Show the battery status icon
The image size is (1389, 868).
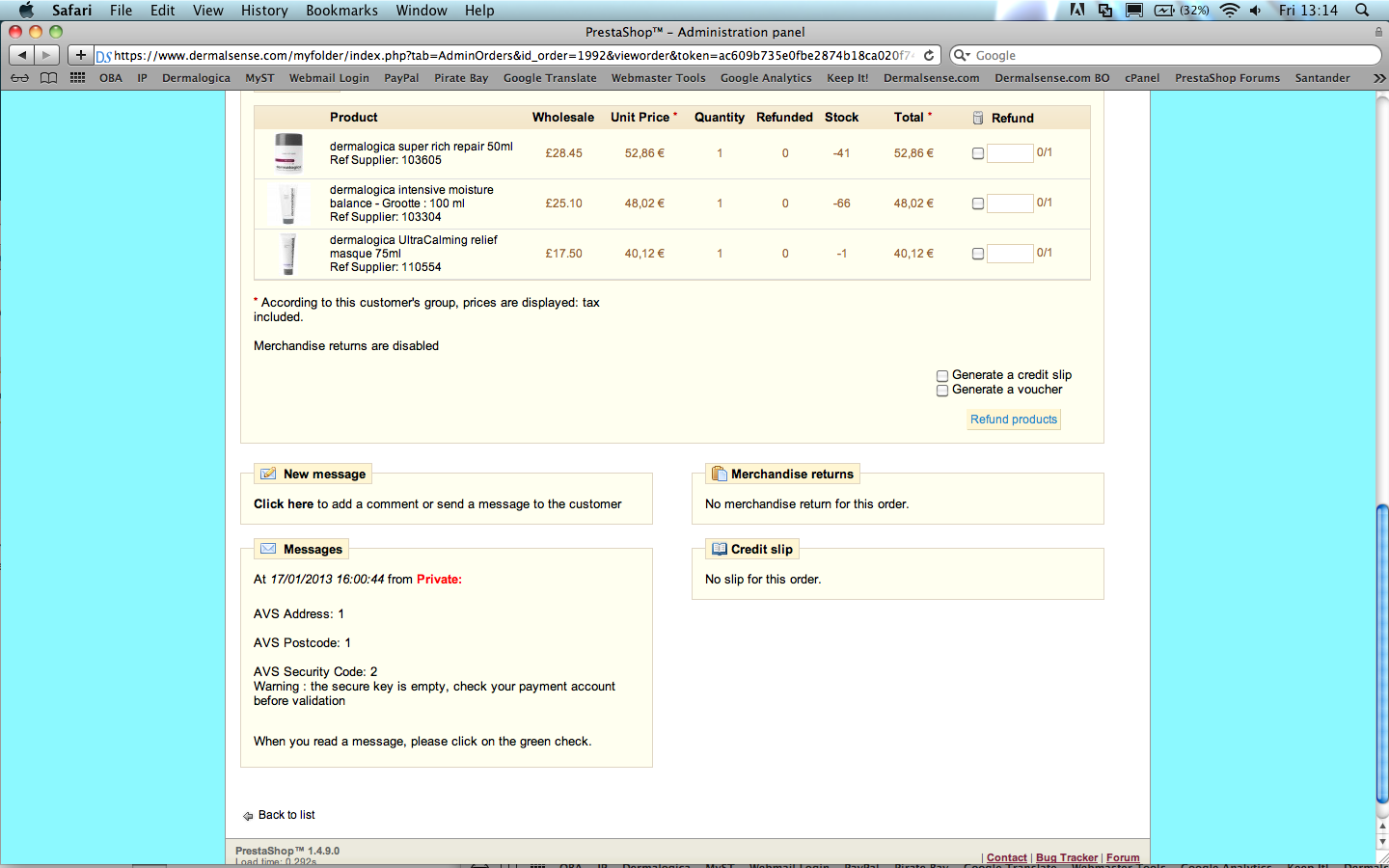click(1164, 11)
